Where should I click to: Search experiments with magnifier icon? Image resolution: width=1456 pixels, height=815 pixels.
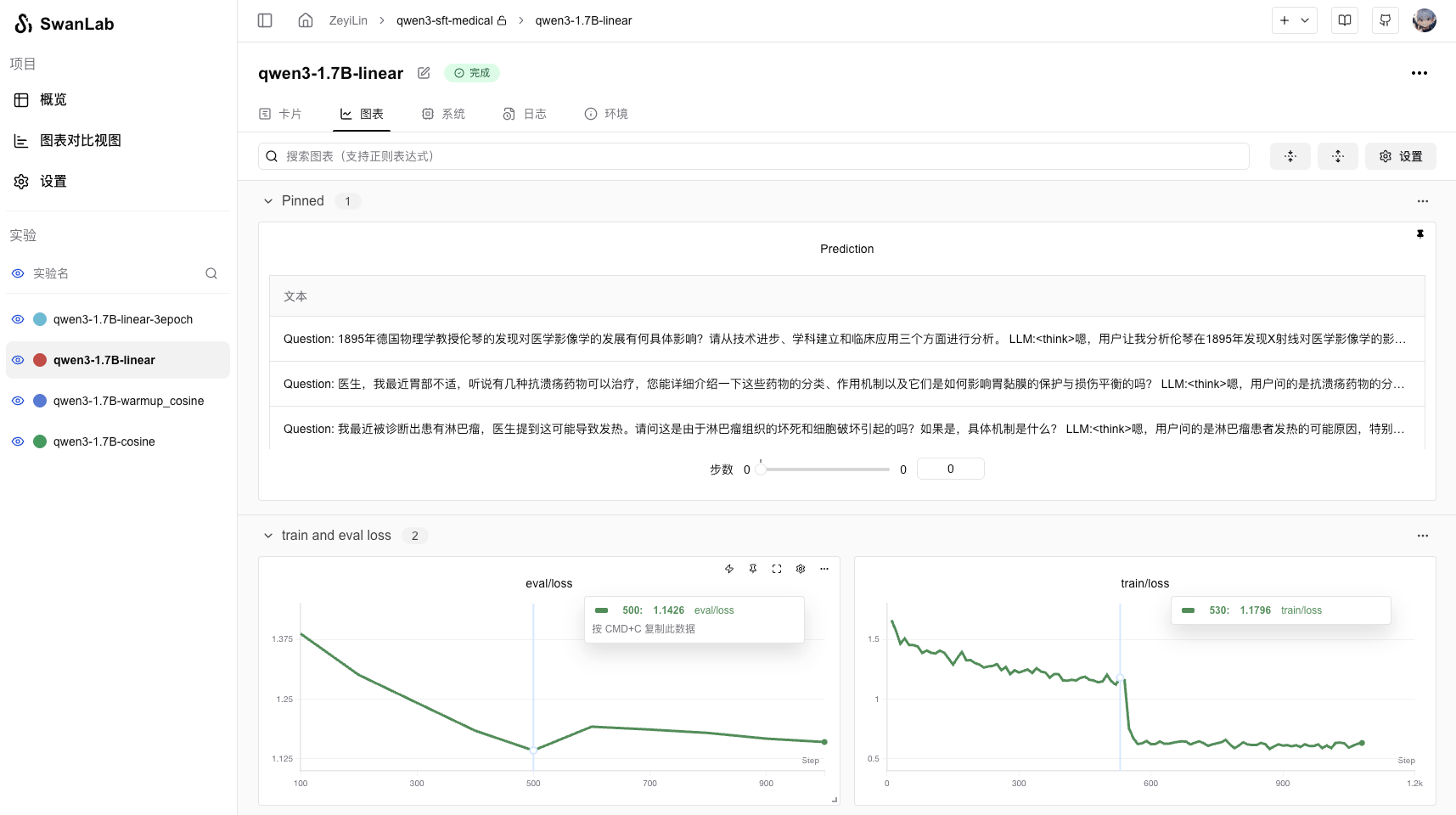(211, 273)
